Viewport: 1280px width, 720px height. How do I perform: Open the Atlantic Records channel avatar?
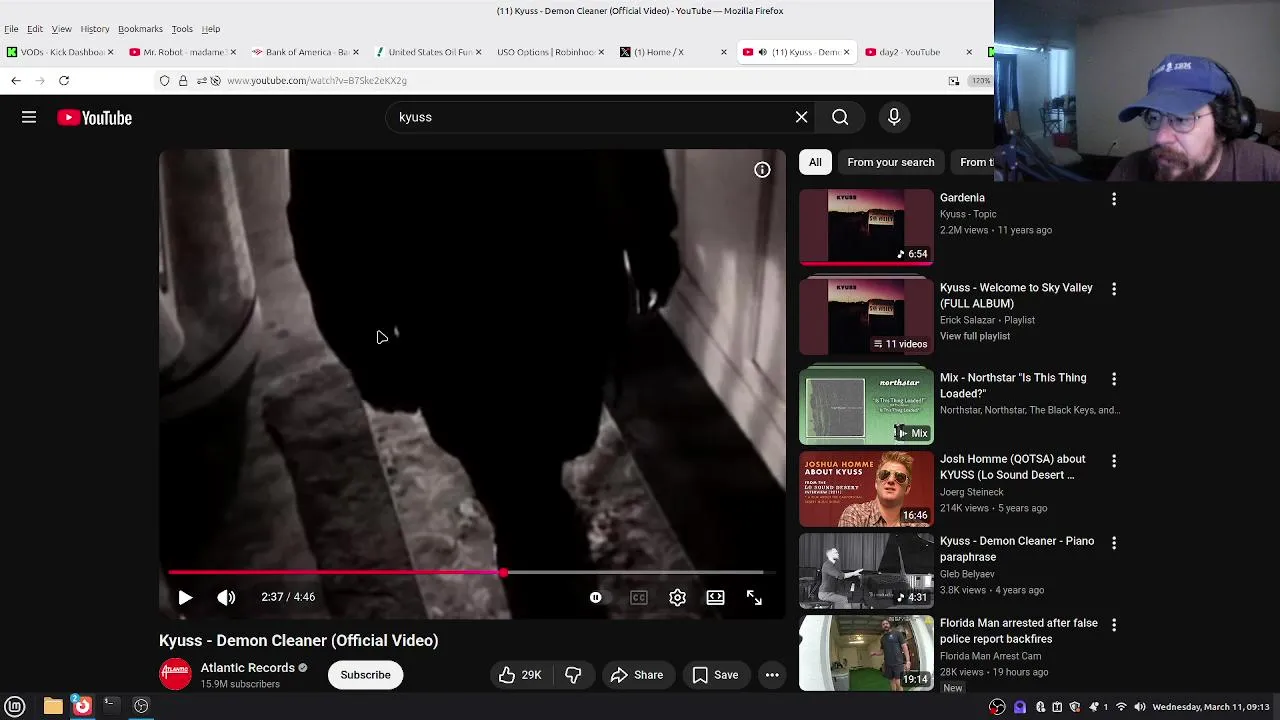coord(175,674)
